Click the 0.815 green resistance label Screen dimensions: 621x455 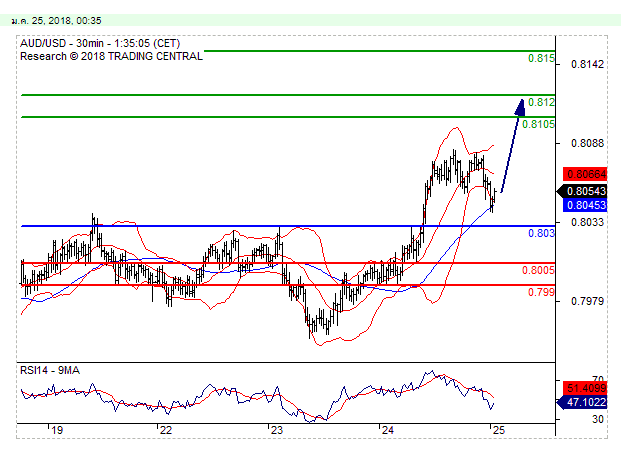[541, 58]
